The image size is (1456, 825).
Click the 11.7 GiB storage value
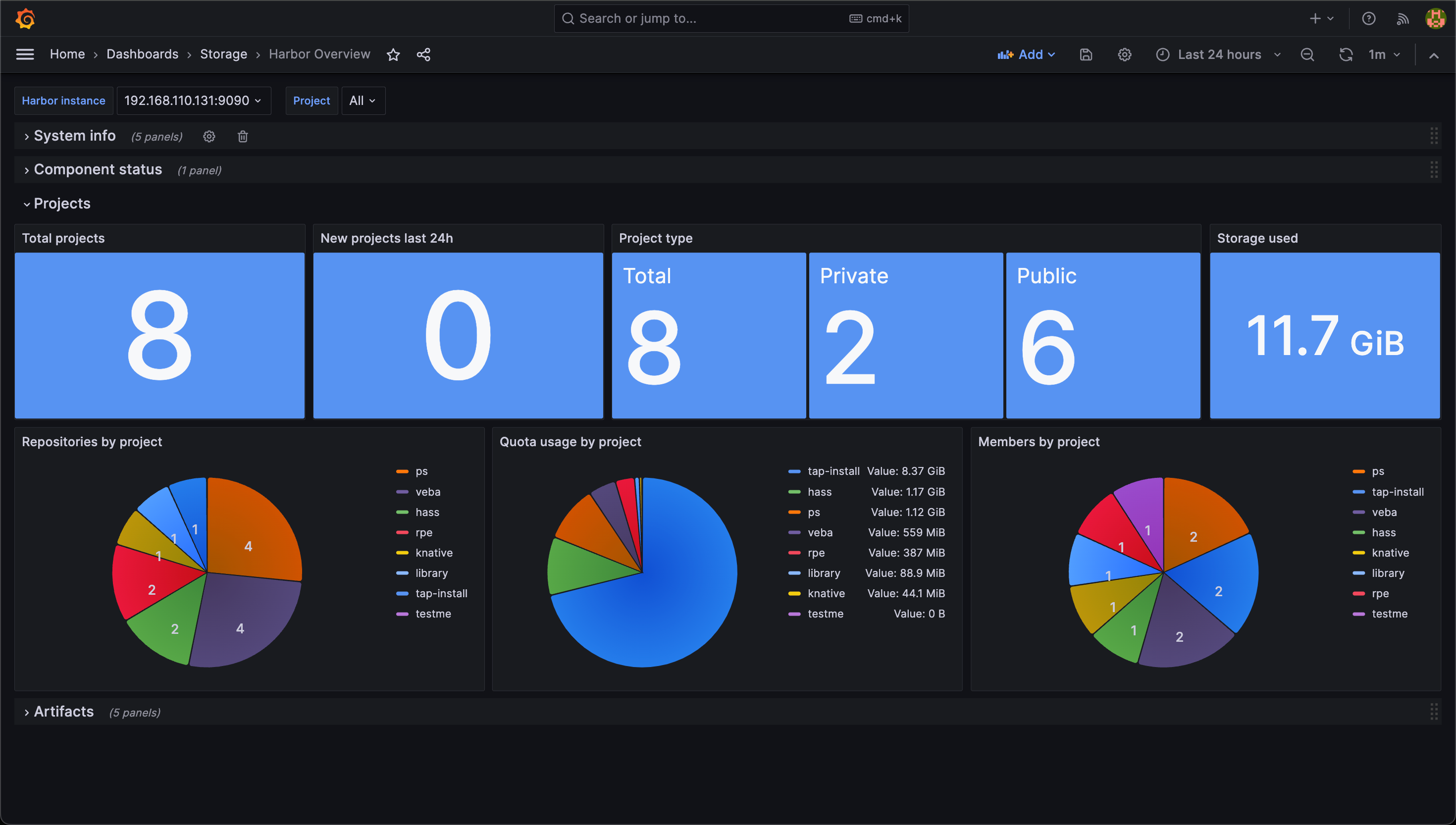pyautogui.click(x=1325, y=336)
